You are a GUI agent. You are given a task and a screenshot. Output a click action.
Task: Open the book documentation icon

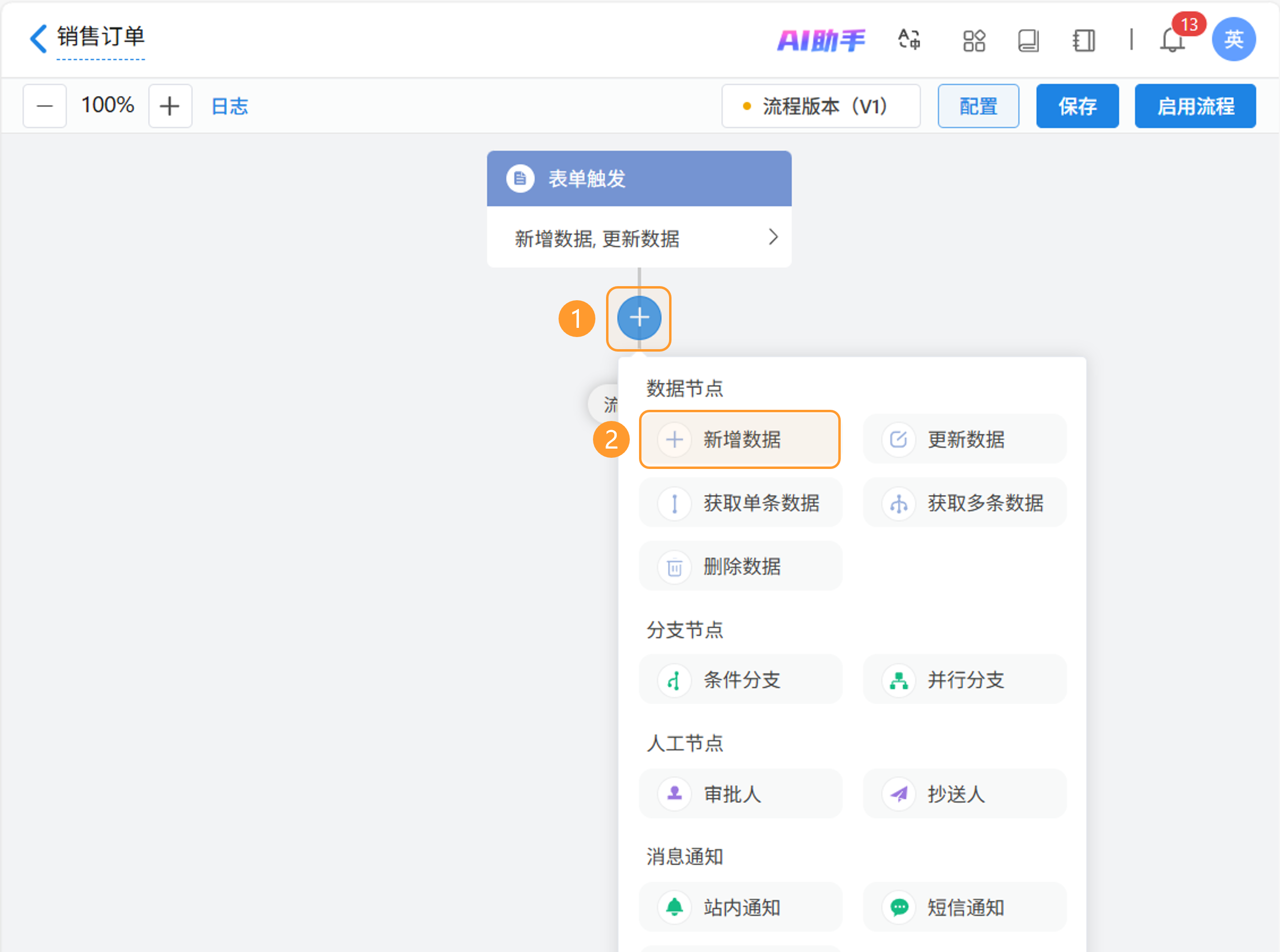click(x=1028, y=40)
